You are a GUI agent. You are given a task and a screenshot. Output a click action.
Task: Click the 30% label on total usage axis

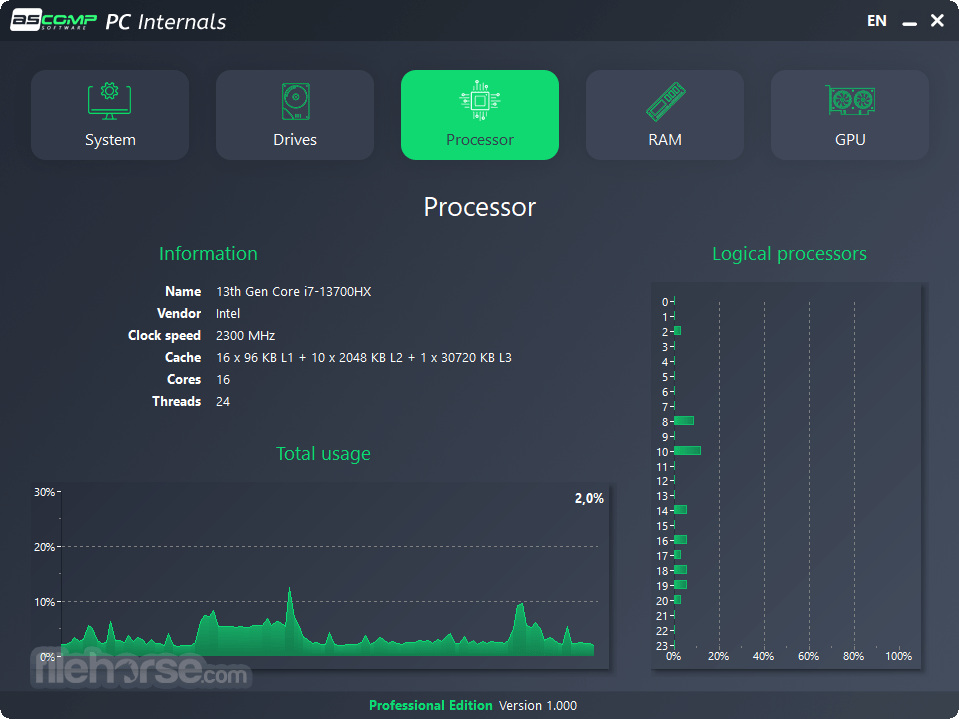[44, 492]
